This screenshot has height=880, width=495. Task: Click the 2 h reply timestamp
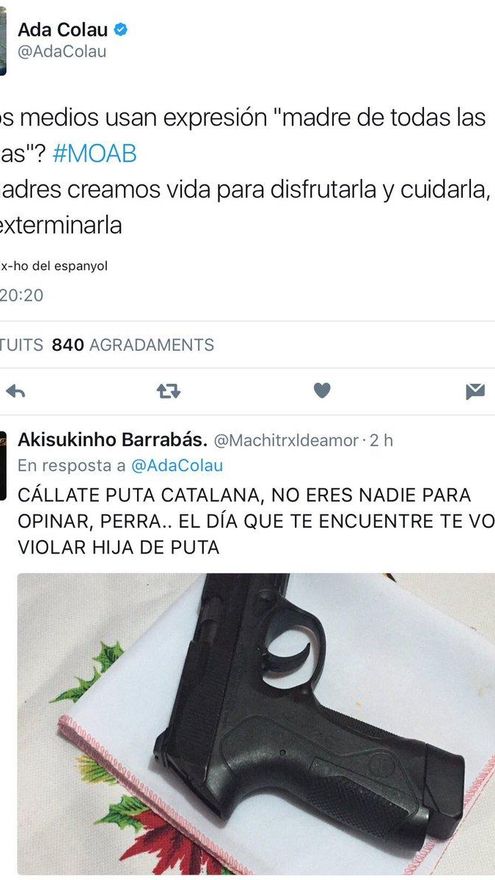(x=381, y=441)
